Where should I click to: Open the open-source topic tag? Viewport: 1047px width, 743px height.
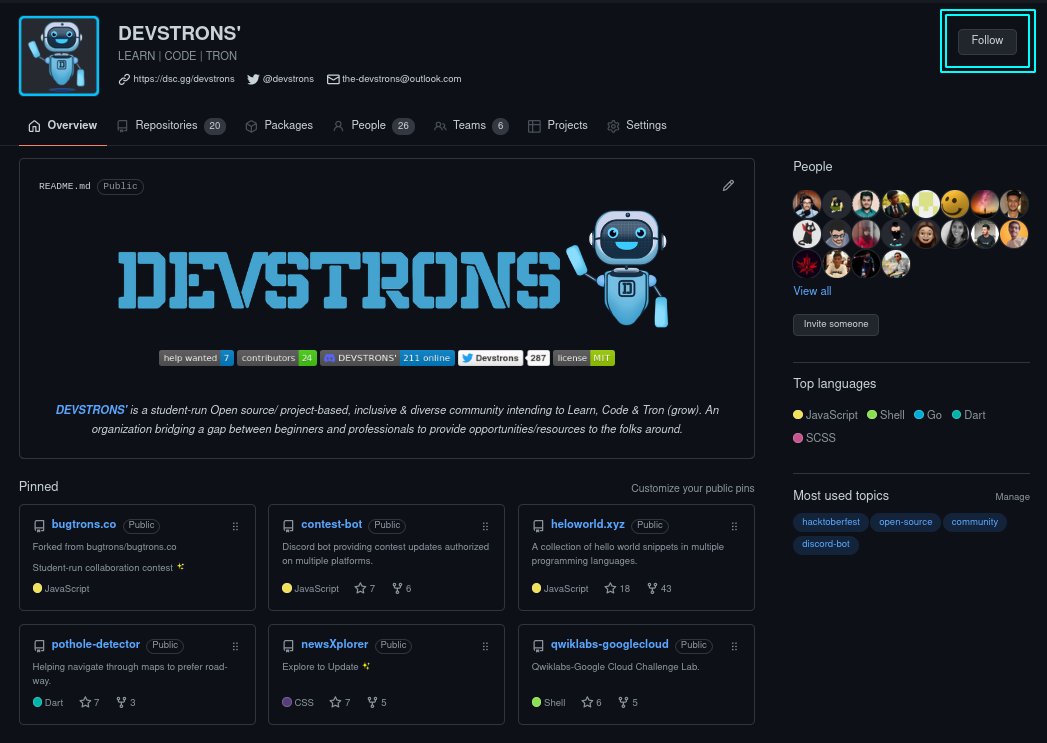(x=905, y=522)
